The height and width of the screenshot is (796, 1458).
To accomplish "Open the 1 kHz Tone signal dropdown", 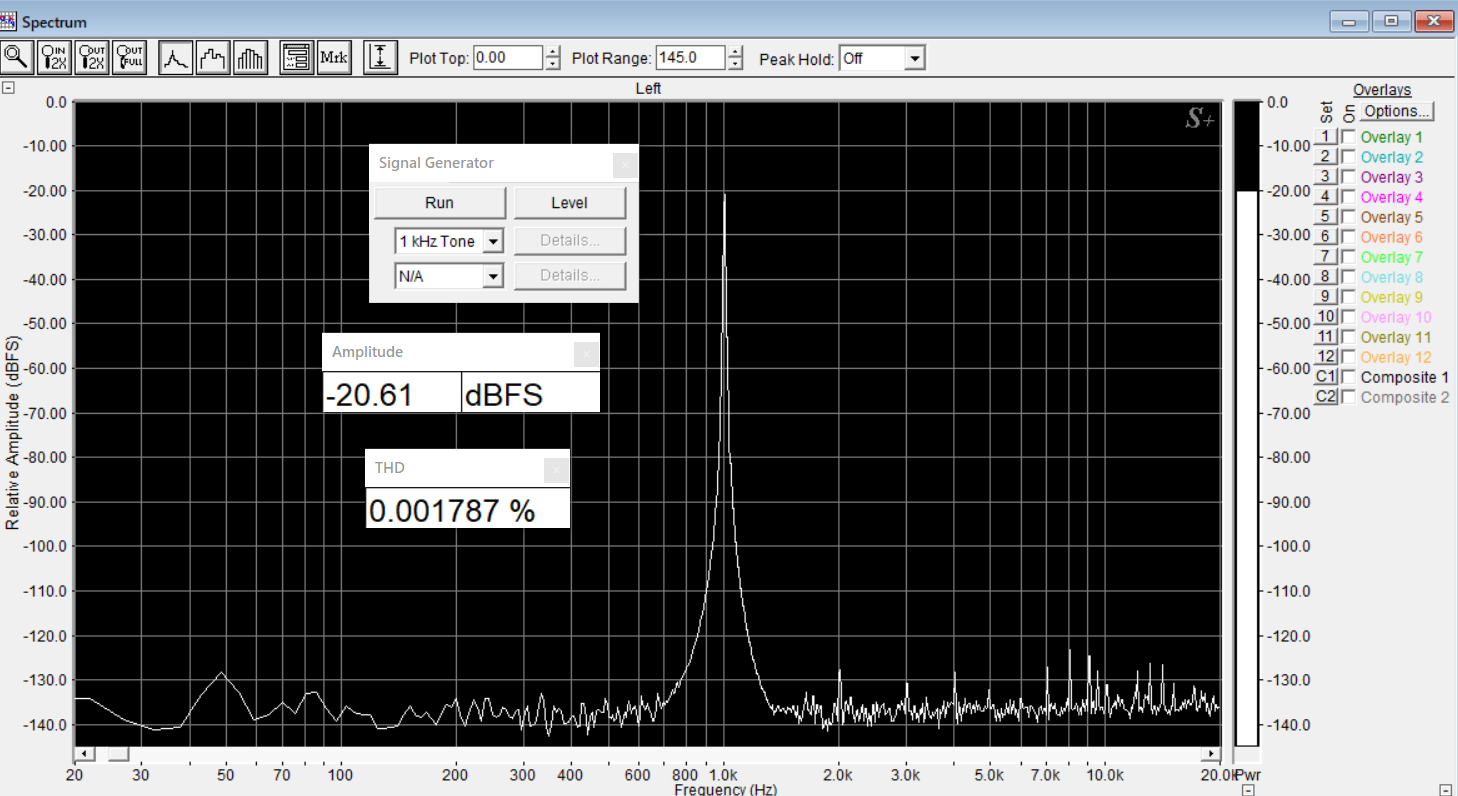I will click(492, 242).
